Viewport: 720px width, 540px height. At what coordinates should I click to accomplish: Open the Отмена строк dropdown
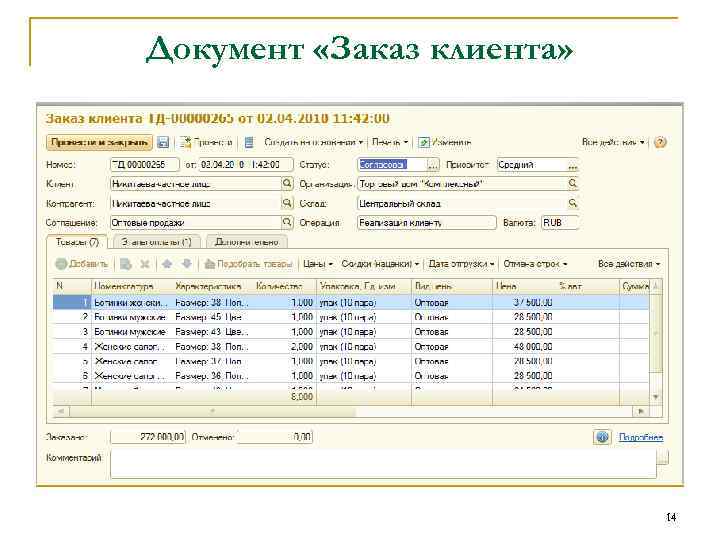(535, 264)
